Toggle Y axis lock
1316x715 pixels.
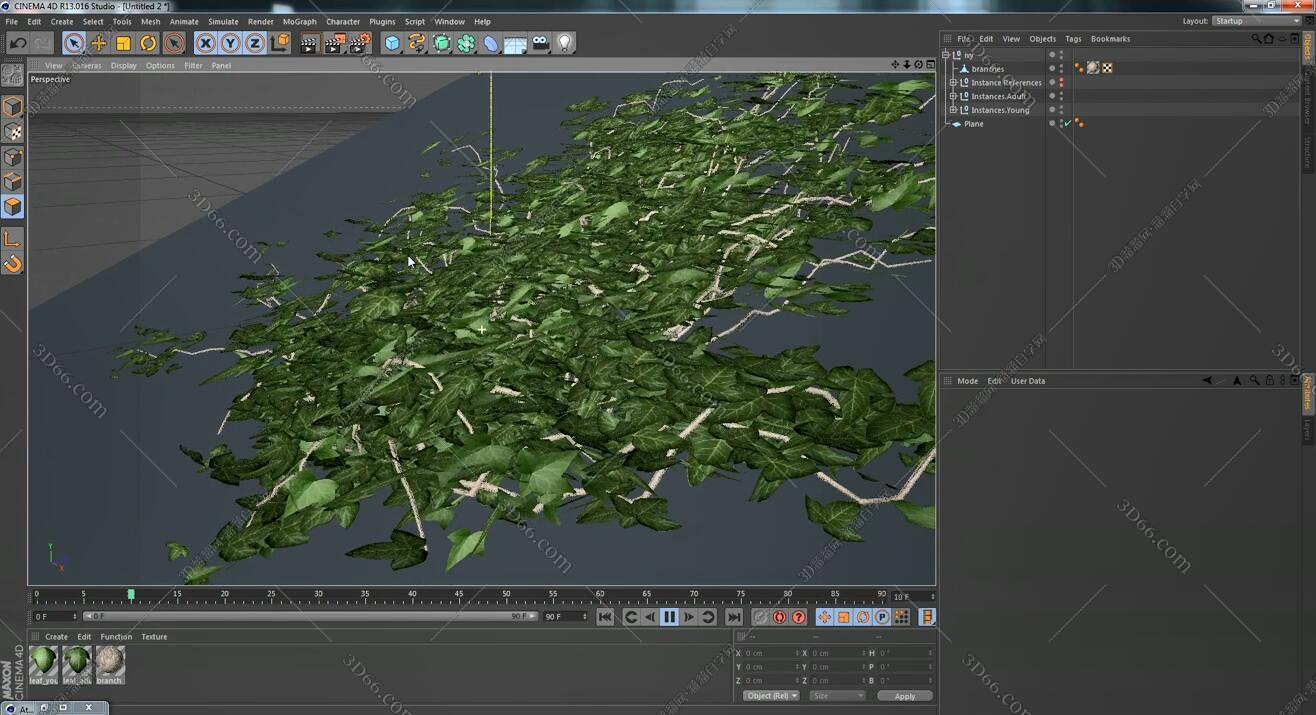(x=230, y=43)
